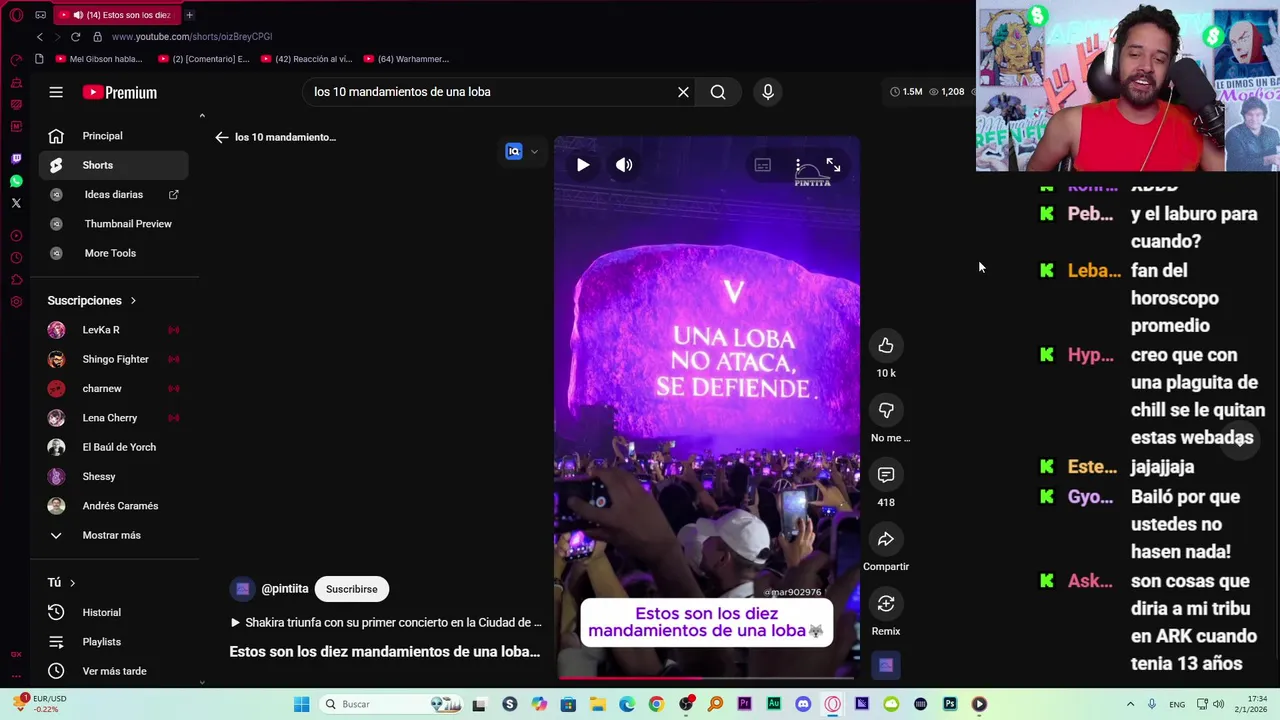Image resolution: width=1280 pixels, height=720 pixels.
Task: Seek on the Short's red progress bar
Action: pos(706,677)
